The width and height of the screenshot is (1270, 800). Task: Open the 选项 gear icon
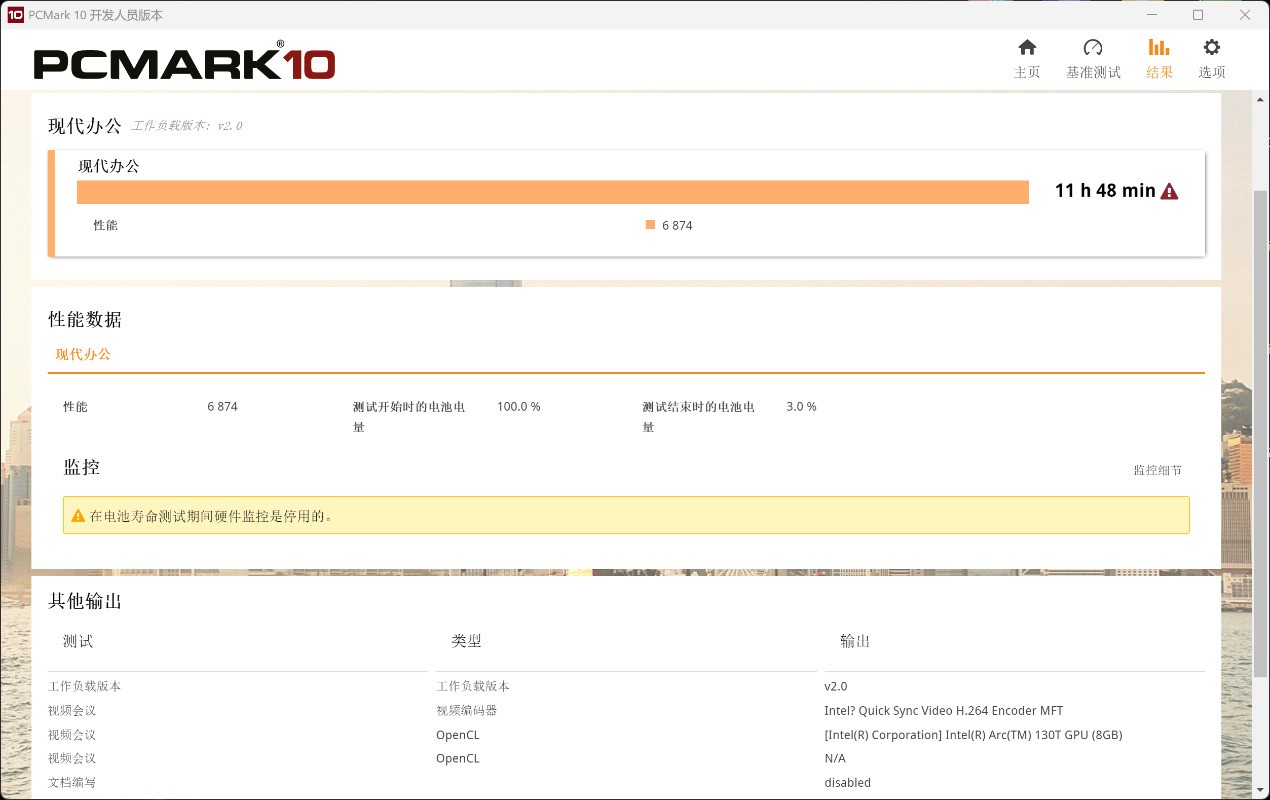(1212, 47)
